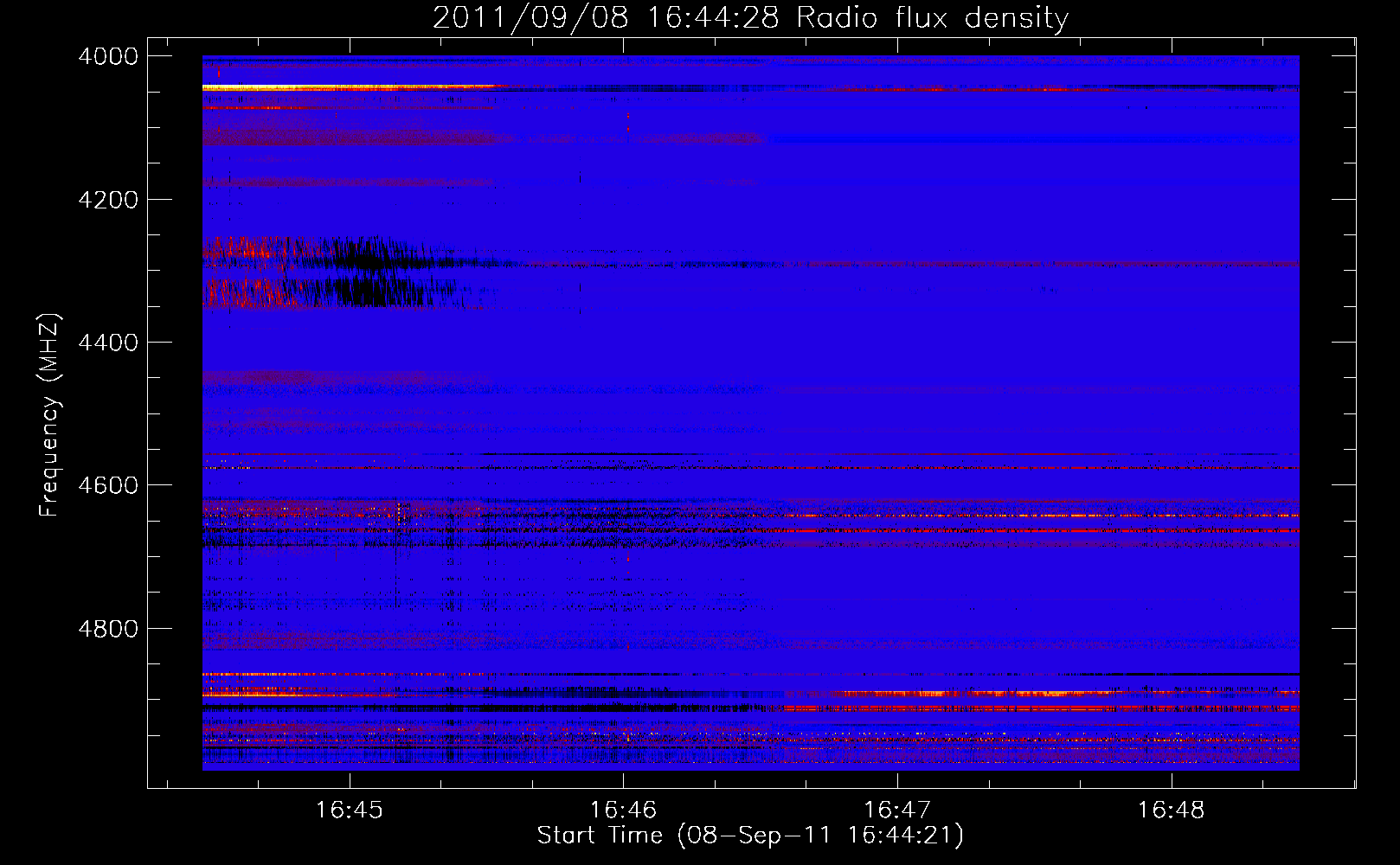The height and width of the screenshot is (865, 1400).
Task: Select the 4400 frequency tick label
Action: pos(108,343)
